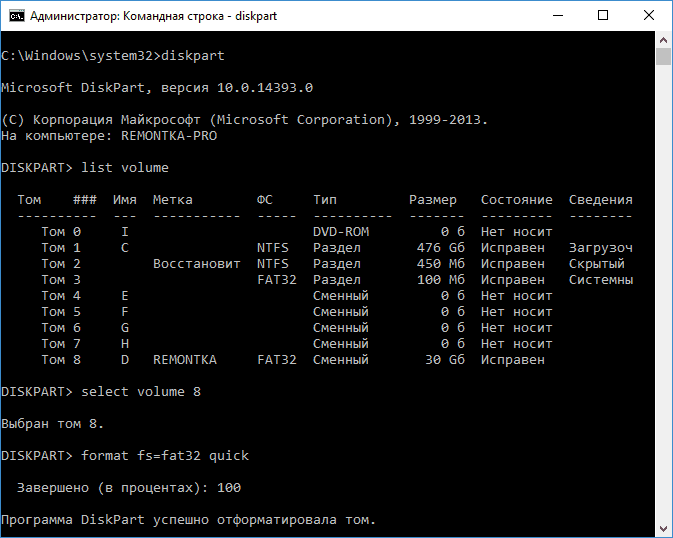Image resolution: width=673 pixels, height=538 pixels.
Task: Click 'Системны' in the Том 3 row
Action: (600, 280)
